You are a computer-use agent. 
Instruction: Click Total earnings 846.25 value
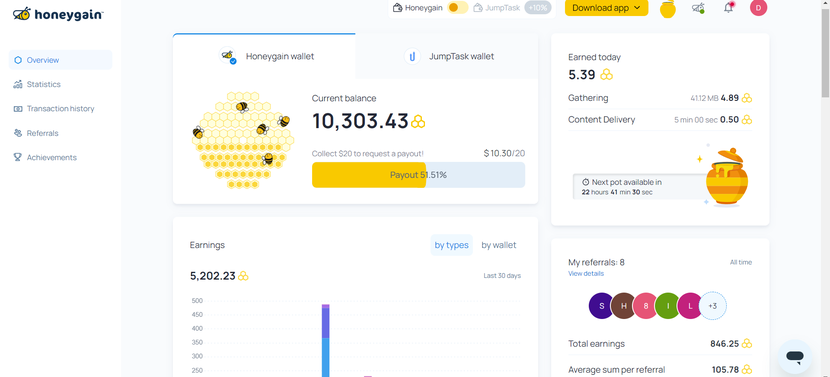(724, 344)
